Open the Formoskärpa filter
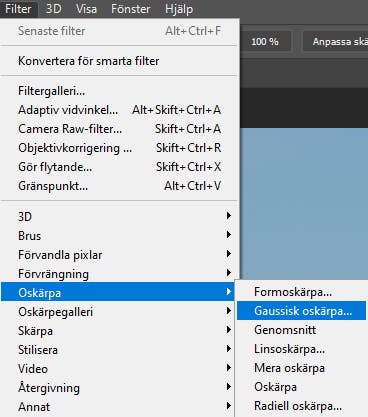368x417 pixels. (x=301, y=292)
